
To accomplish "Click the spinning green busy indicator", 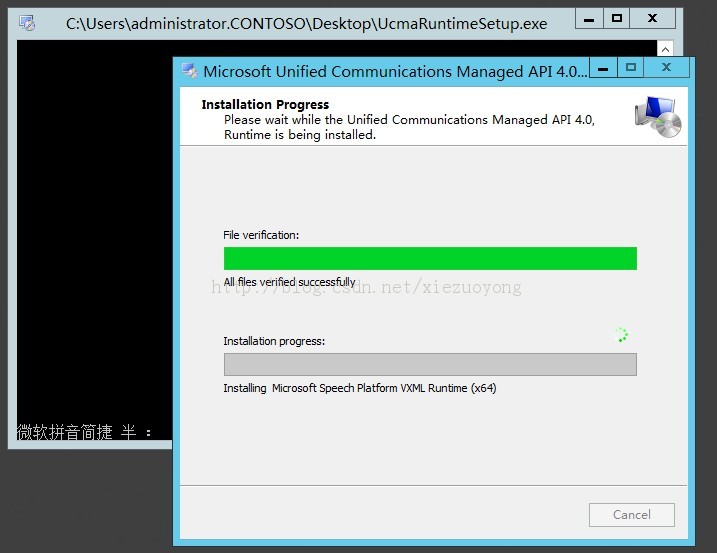I will (621, 335).
